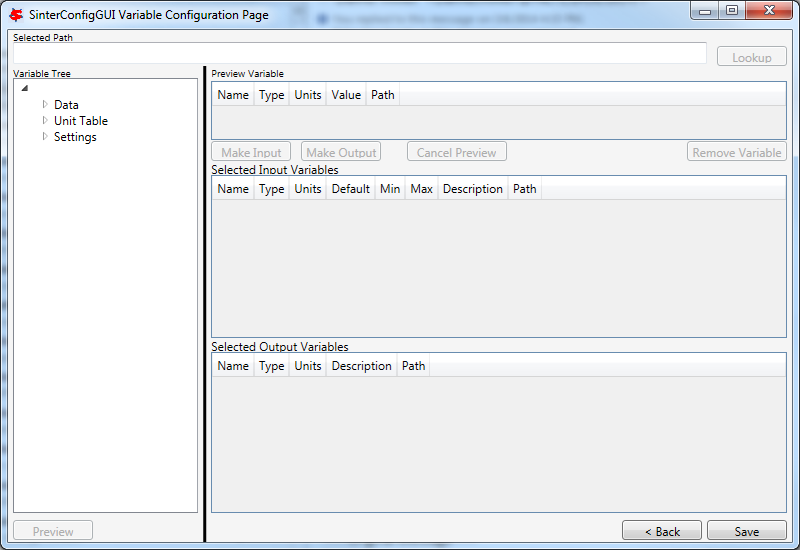
Task: Click Description header in Selected Input Variables
Action: click(x=473, y=188)
